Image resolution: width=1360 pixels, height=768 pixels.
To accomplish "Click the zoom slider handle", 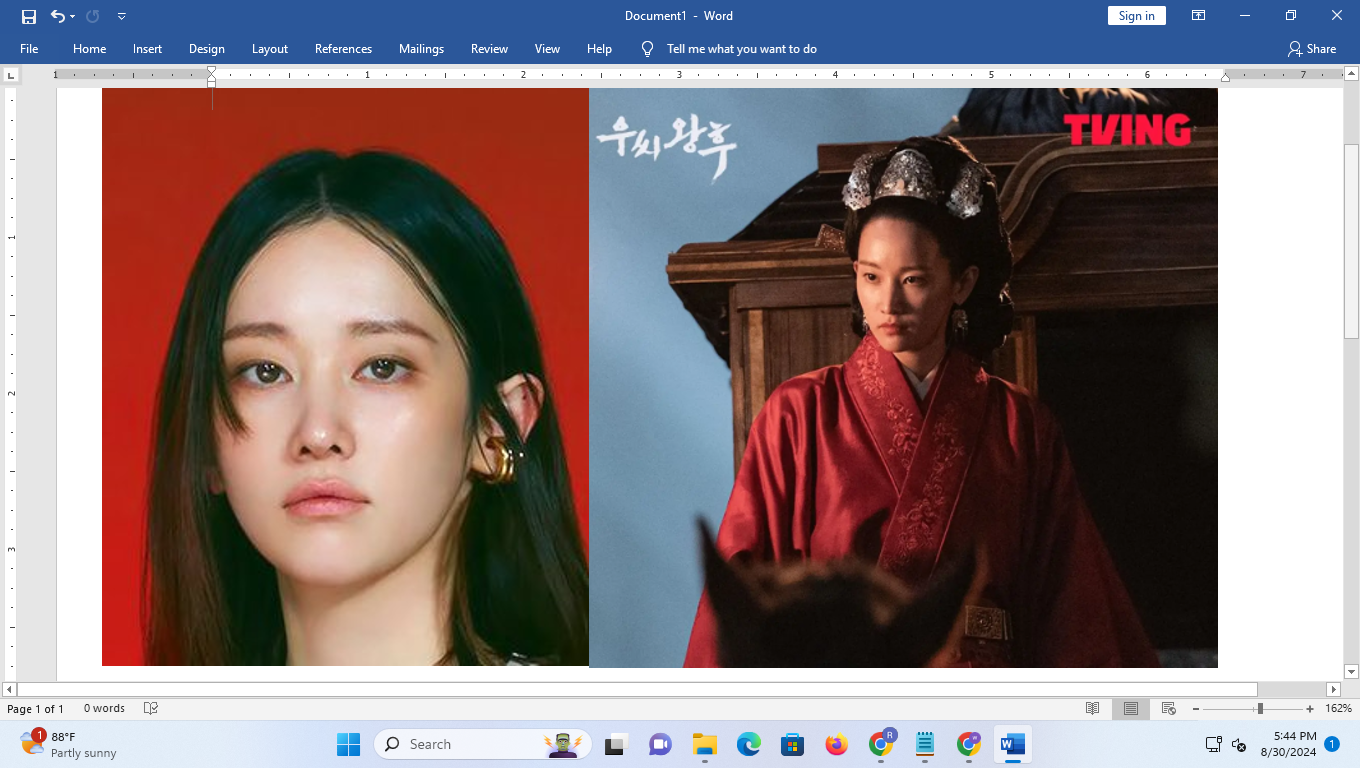I will click(1260, 709).
